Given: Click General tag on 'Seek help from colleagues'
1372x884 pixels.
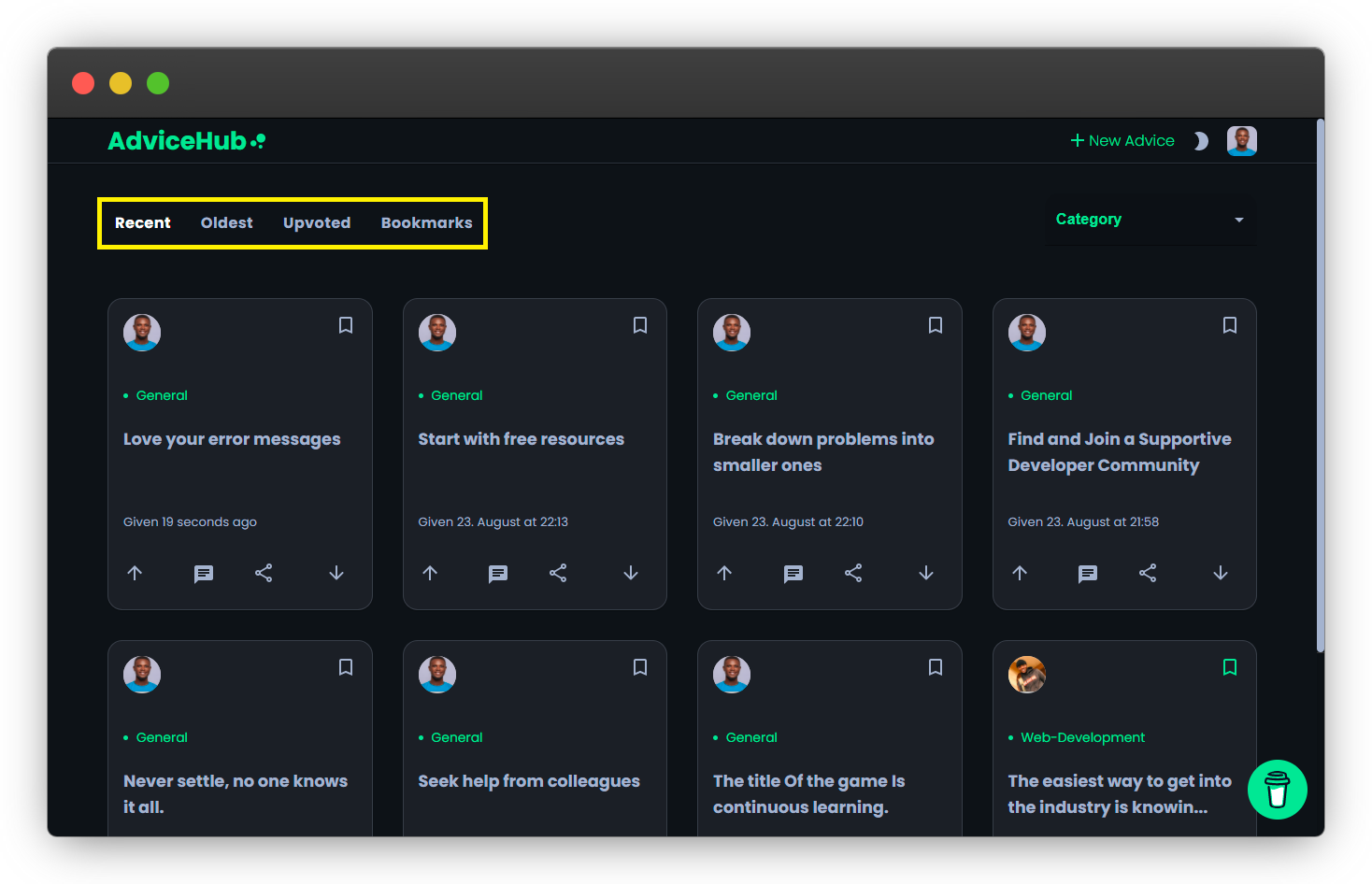Looking at the screenshot, I should (457, 737).
